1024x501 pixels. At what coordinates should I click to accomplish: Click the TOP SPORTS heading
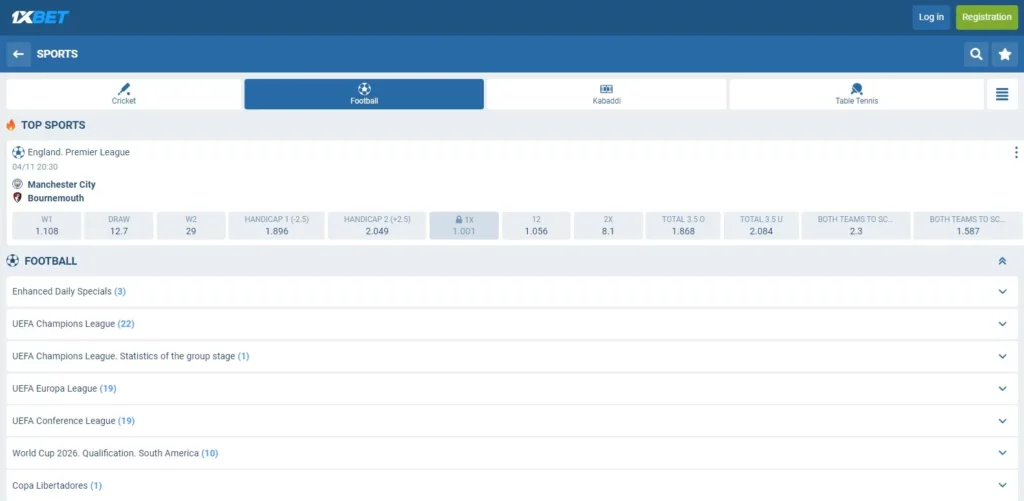coord(53,125)
